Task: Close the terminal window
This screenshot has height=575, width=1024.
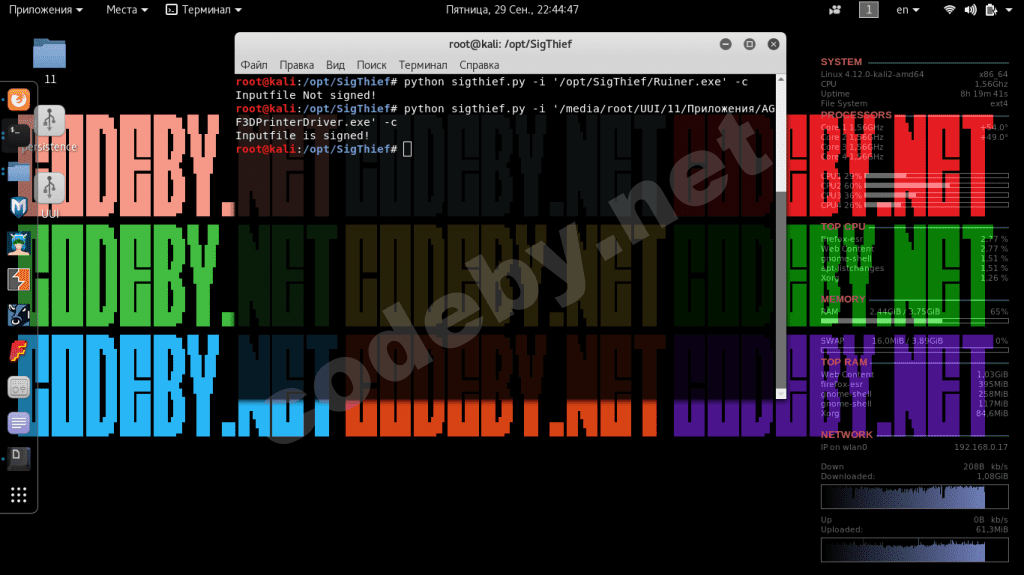Action: (x=773, y=44)
